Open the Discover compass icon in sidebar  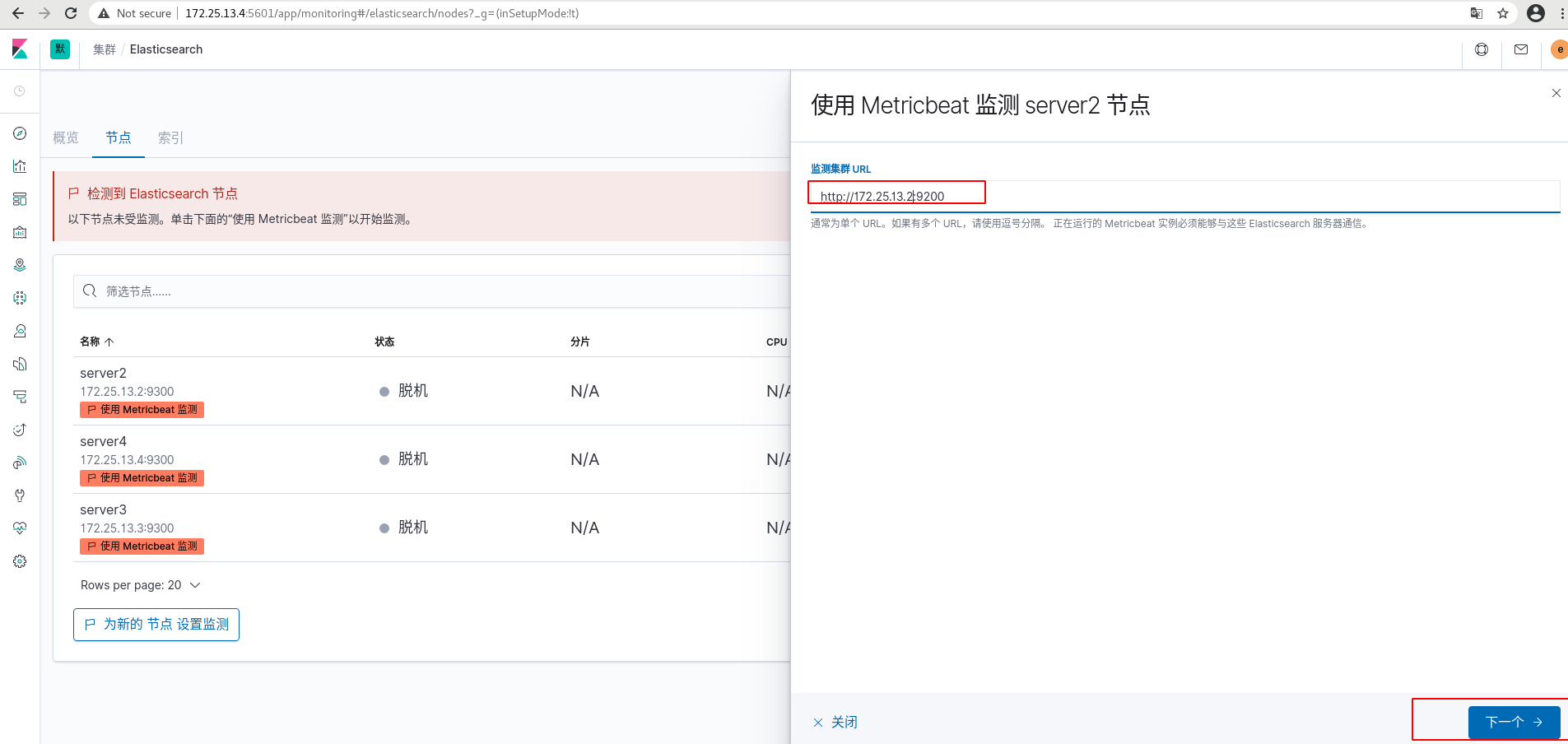20,133
